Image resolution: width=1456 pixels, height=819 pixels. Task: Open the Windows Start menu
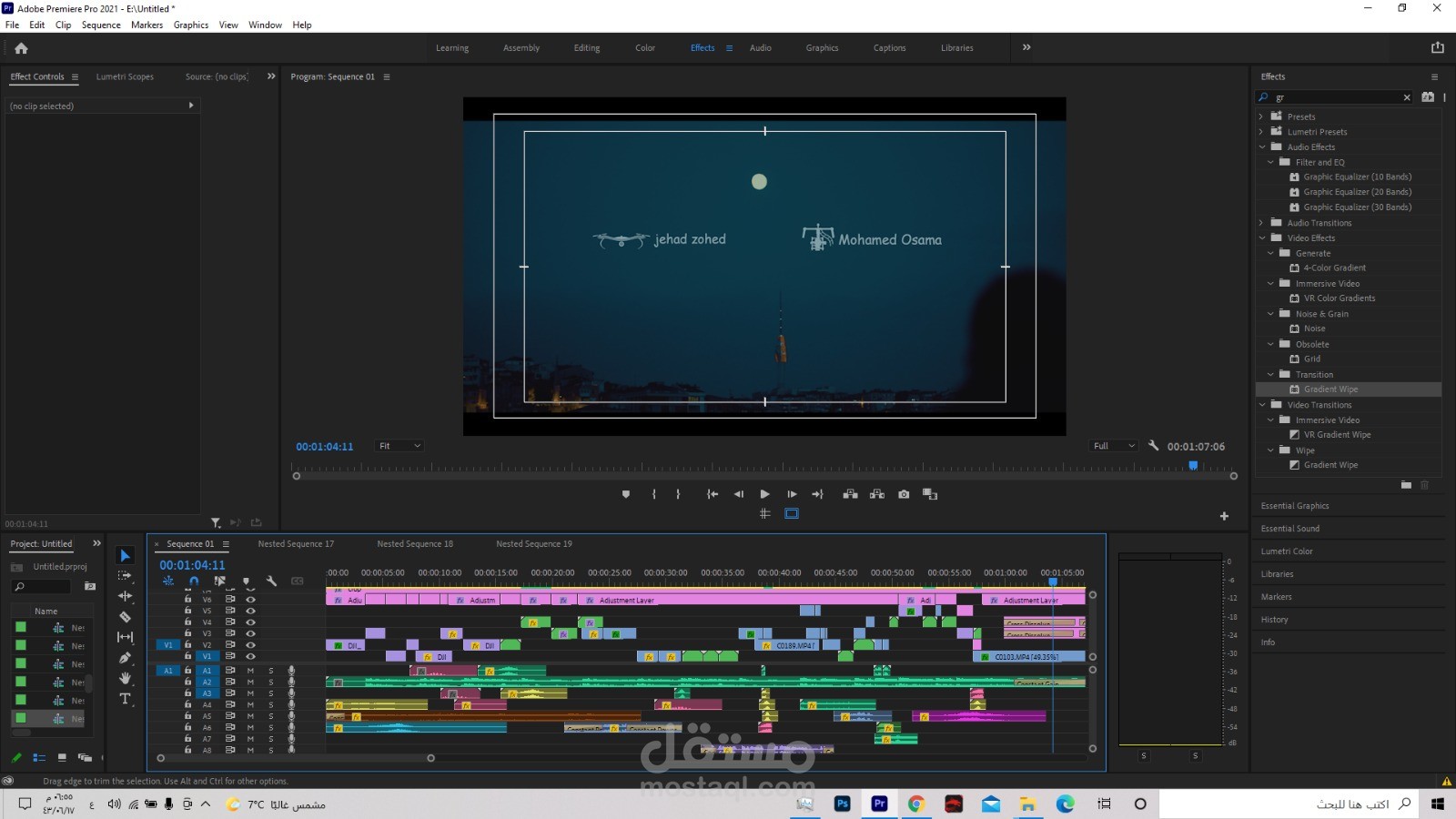point(1438,804)
